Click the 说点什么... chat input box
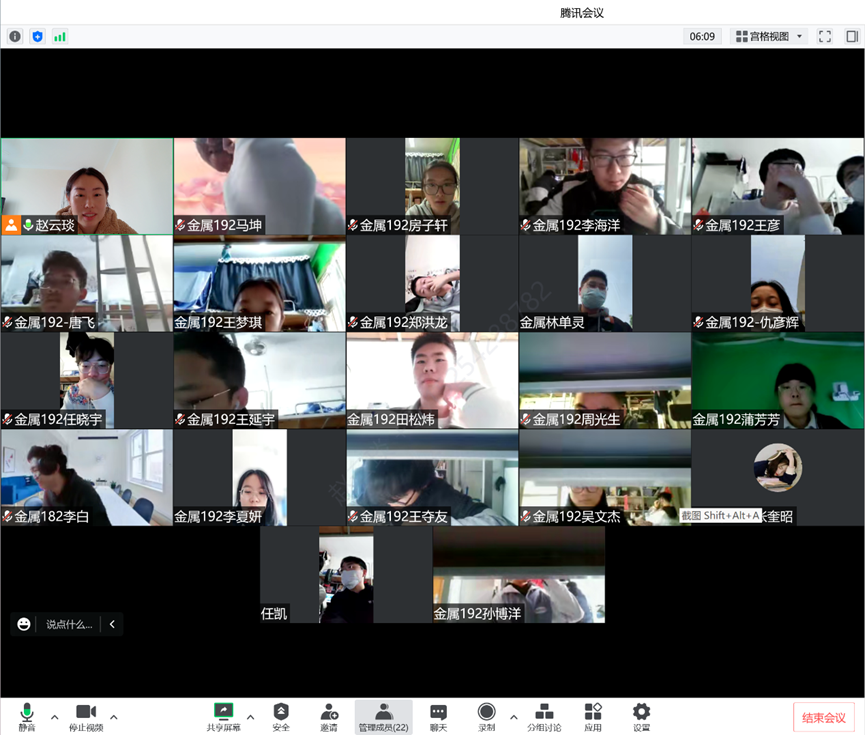Viewport: 865px width, 735px height. pyautogui.click(x=68, y=624)
